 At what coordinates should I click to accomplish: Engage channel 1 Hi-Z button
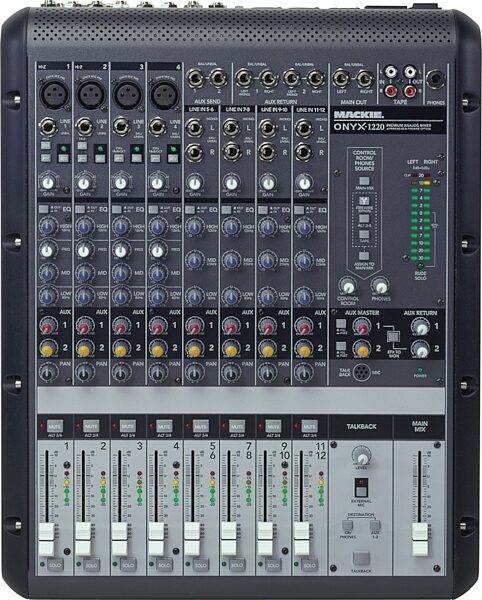[x=46, y=145]
